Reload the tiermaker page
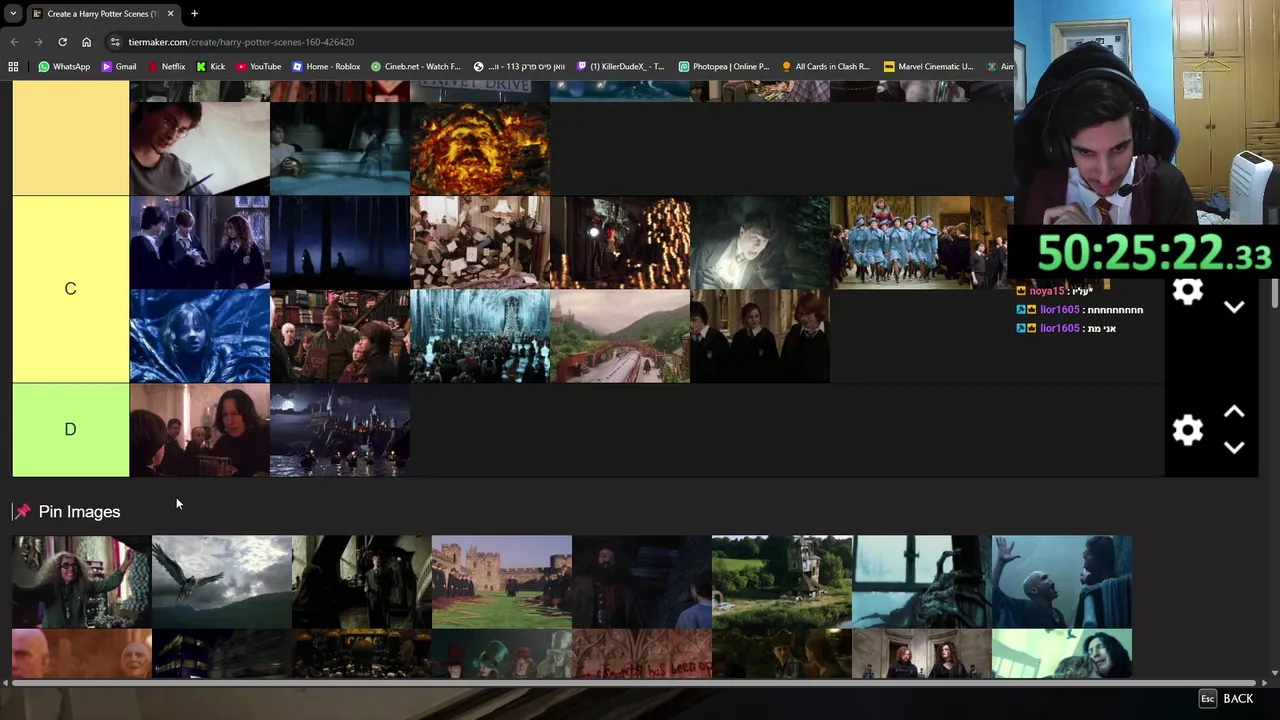 click(x=62, y=42)
